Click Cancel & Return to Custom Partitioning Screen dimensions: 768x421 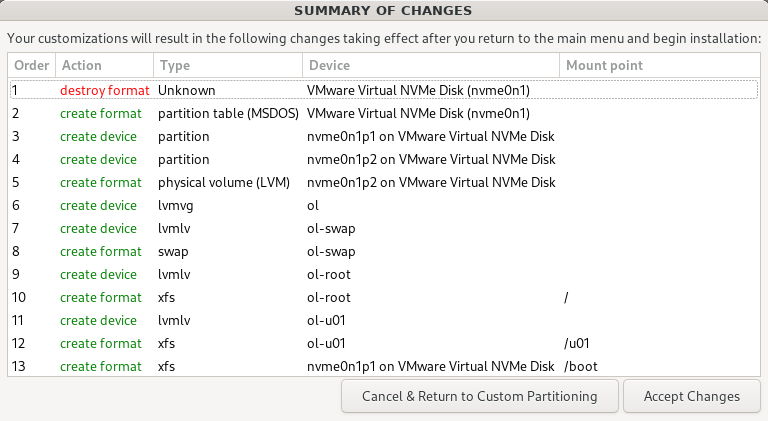pyautogui.click(x=479, y=396)
